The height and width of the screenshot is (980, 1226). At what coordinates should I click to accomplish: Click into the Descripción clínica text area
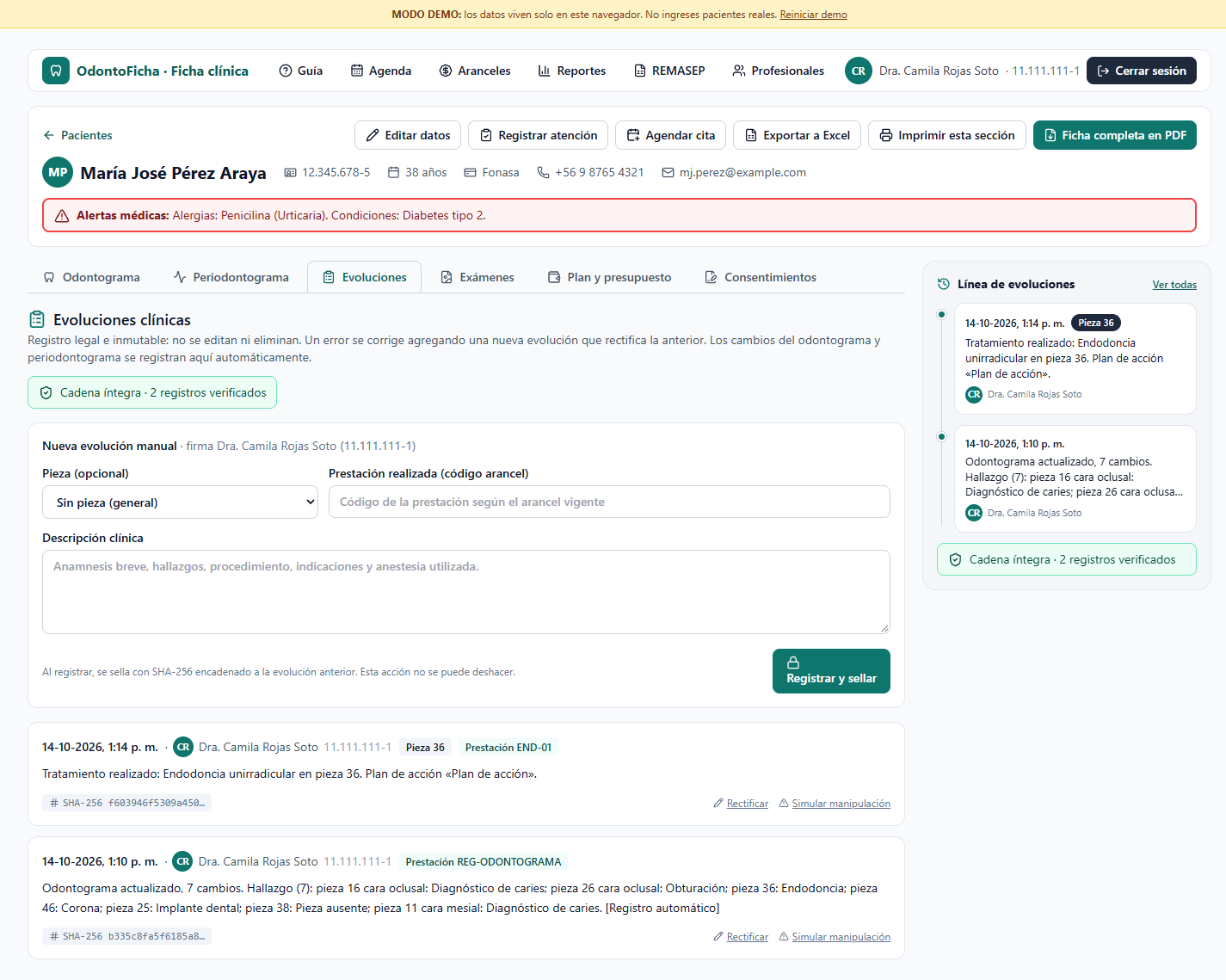tap(466, 592)
